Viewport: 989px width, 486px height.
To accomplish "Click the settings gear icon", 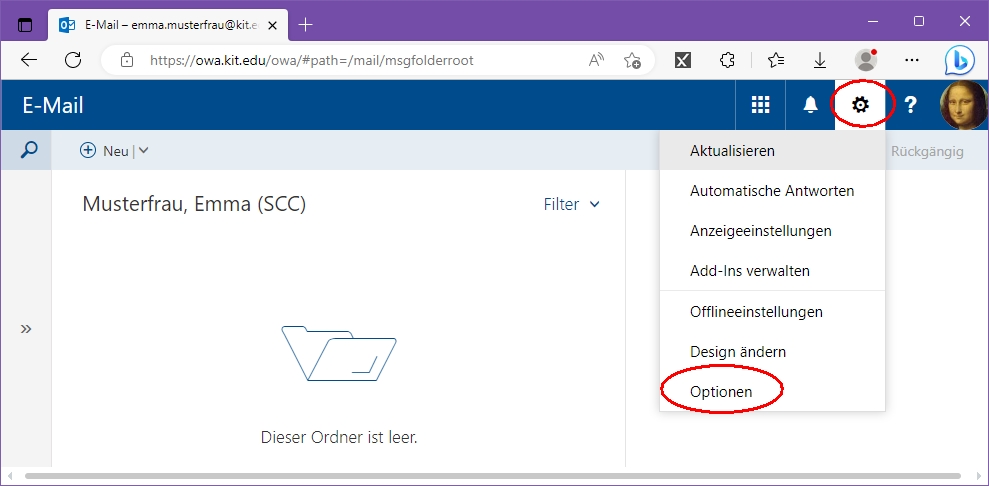I will pos(860,105).
